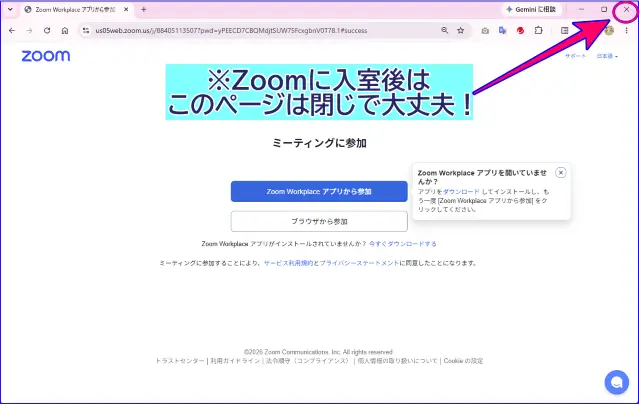Open the page zoom magnifier in address bar
This screenshot has height=404, width=640.
[444, 31]
